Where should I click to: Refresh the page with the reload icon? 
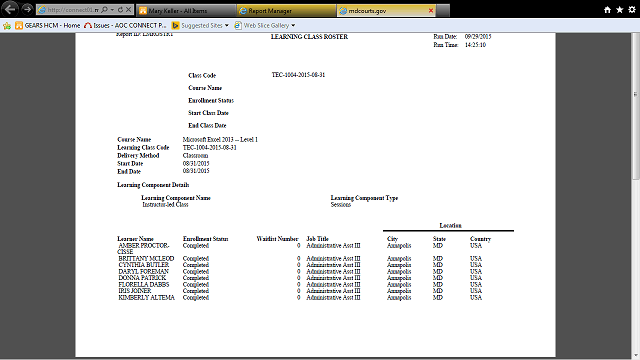pos(120,10)
